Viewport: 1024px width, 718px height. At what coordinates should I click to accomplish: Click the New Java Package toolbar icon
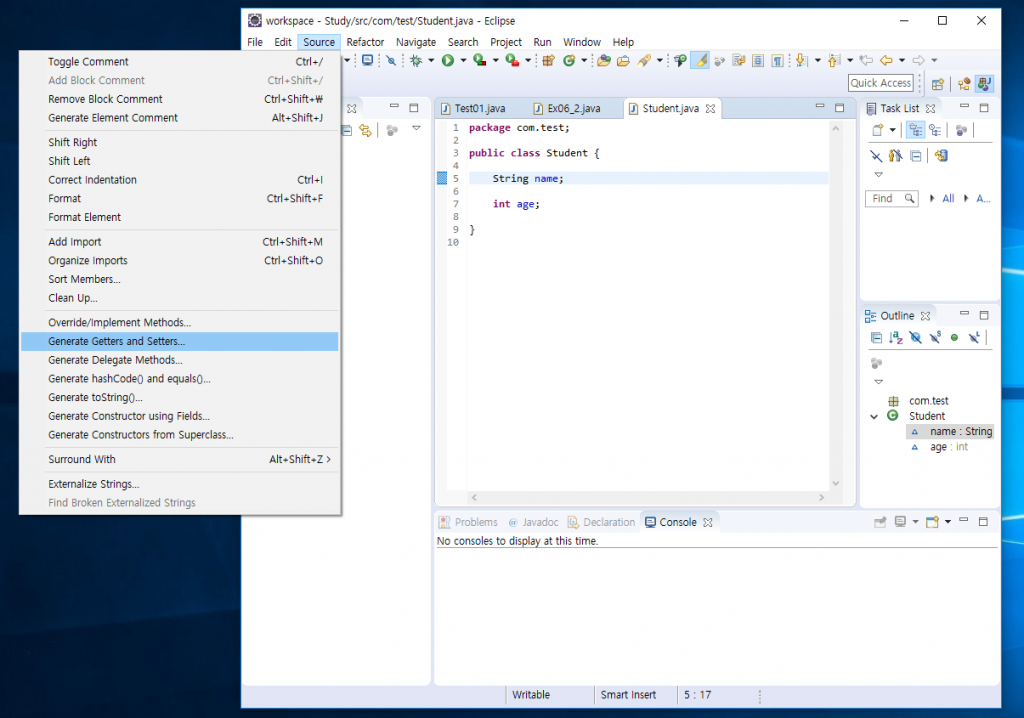point(547,61)
